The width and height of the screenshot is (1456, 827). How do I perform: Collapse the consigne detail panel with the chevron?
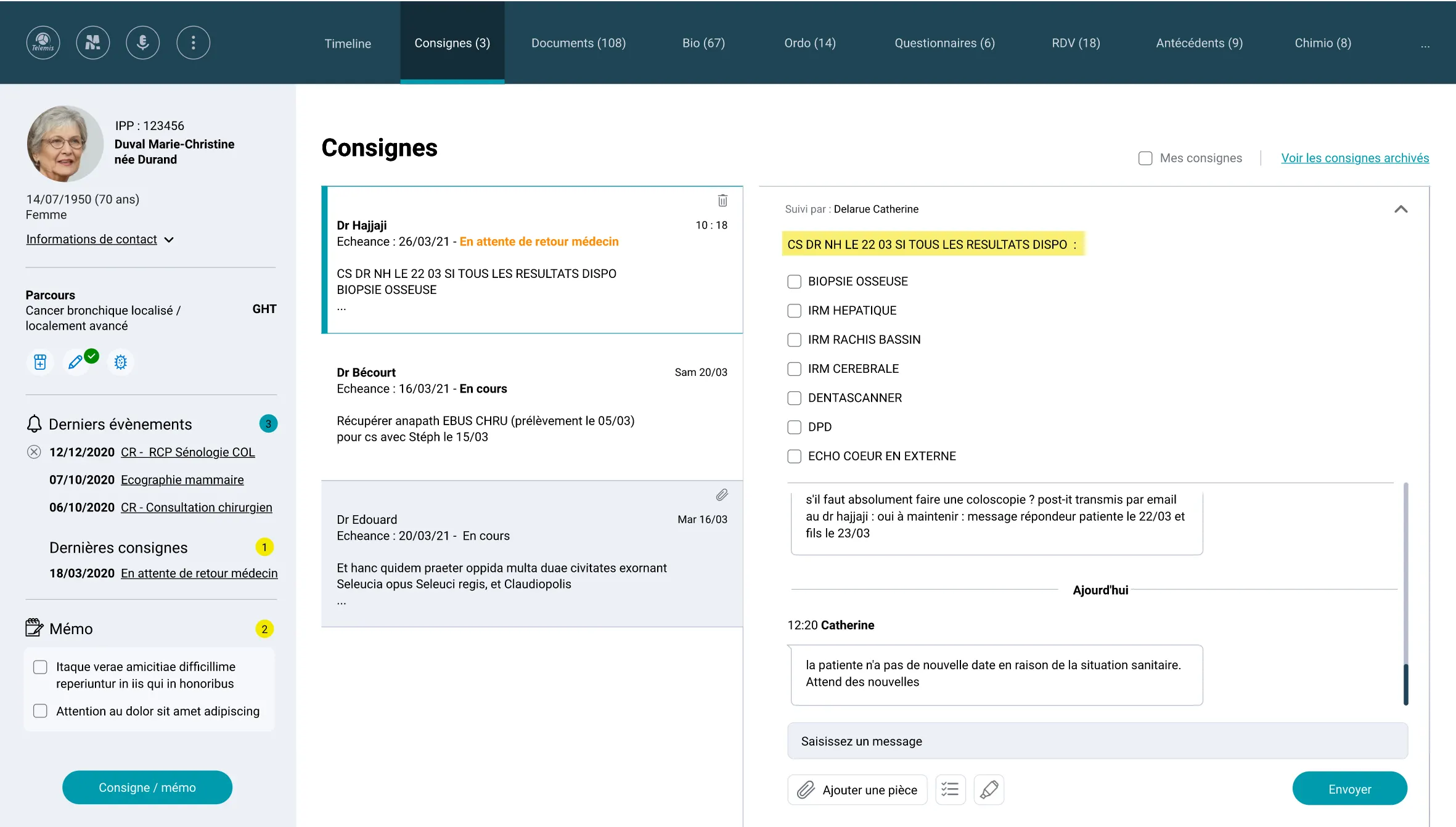1401,210
